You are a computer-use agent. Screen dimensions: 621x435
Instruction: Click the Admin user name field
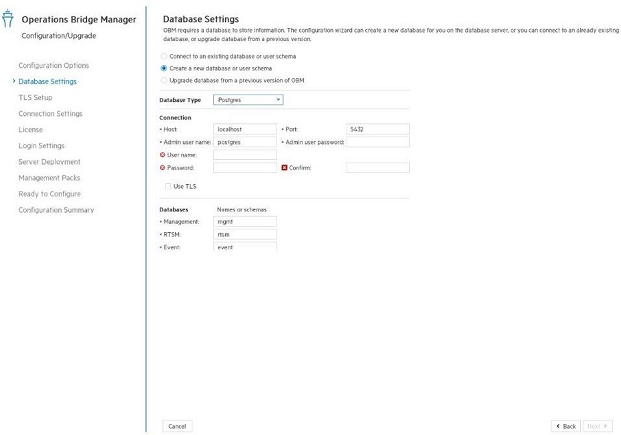[x=245, y=142]
